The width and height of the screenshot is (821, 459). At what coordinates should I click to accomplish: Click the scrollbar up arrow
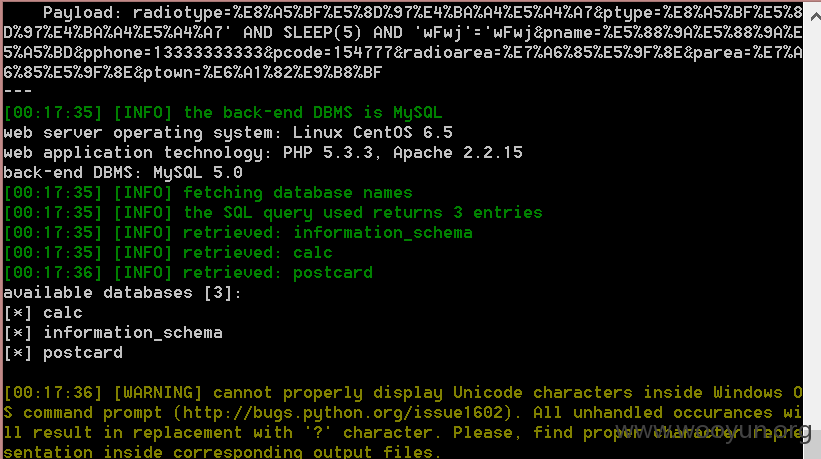click(815, 16)
